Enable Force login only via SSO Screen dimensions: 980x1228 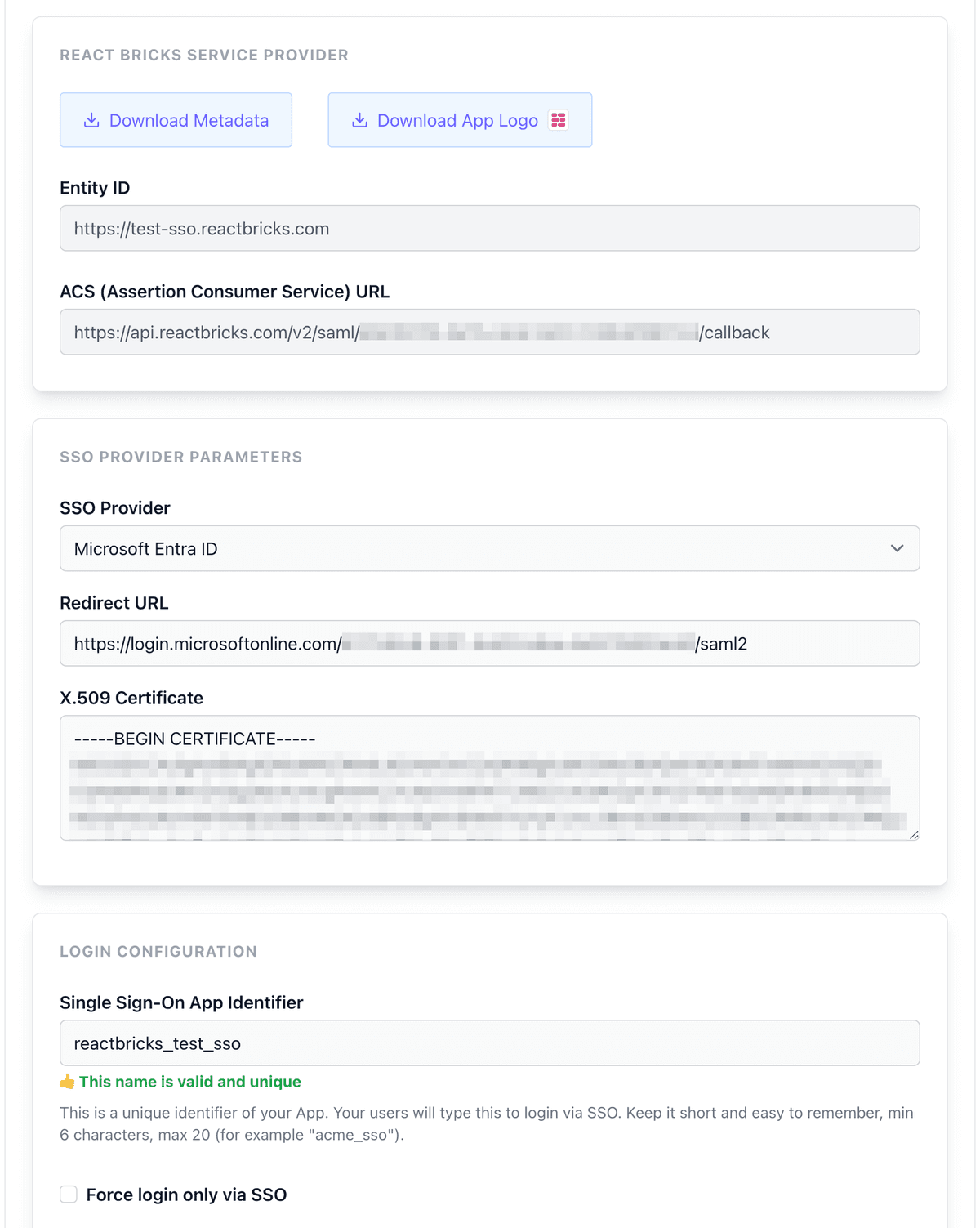tap(69, 1194)
